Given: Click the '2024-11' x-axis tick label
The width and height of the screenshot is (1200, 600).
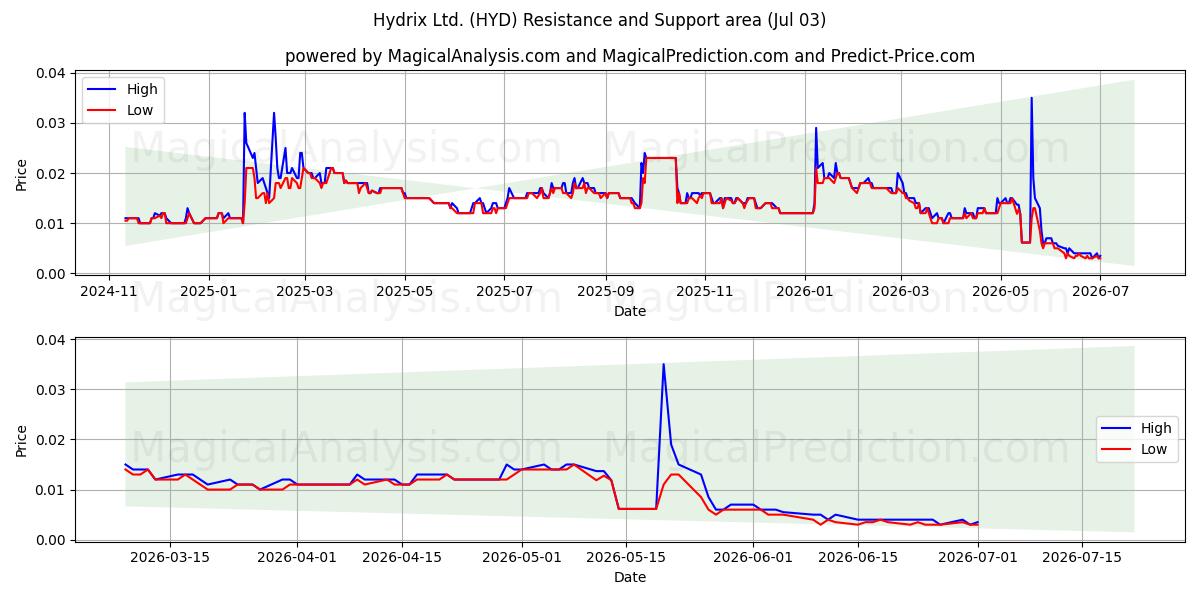Looking at the screenshot, I should click(110, 291).
